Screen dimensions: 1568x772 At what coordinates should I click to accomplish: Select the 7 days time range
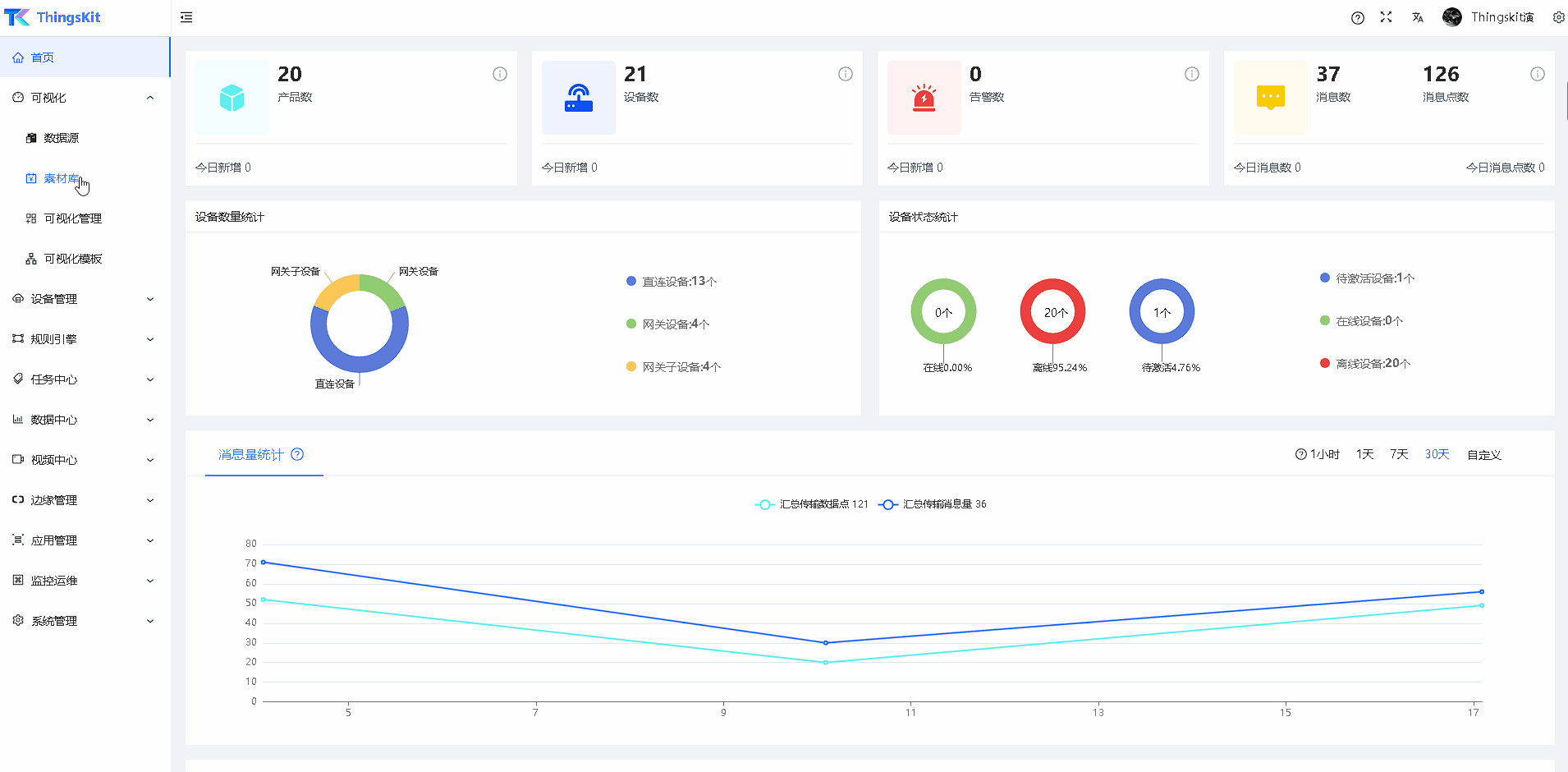coord(1399,454)
